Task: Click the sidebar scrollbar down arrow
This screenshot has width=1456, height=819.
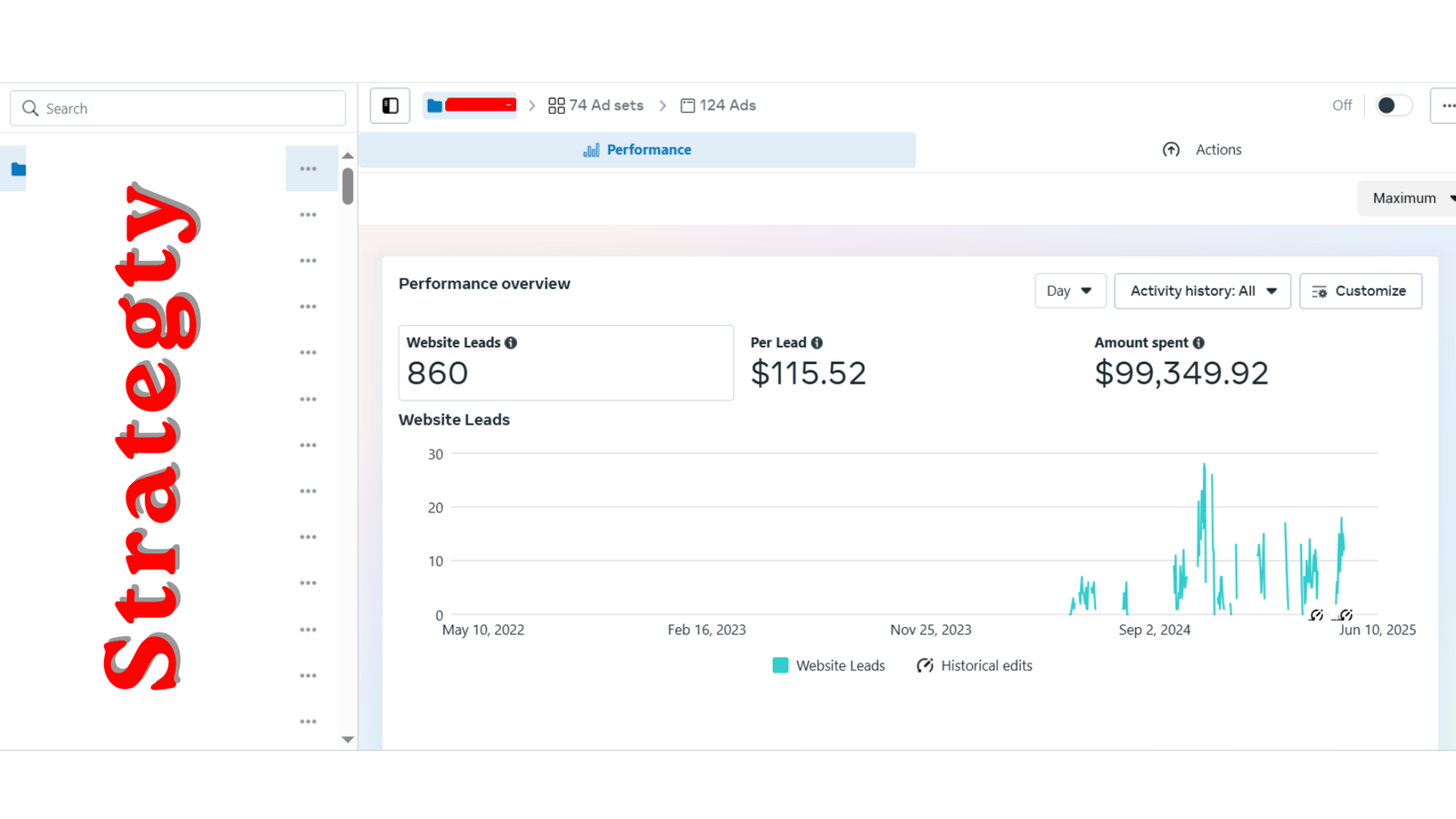Action: coord(348,740)
